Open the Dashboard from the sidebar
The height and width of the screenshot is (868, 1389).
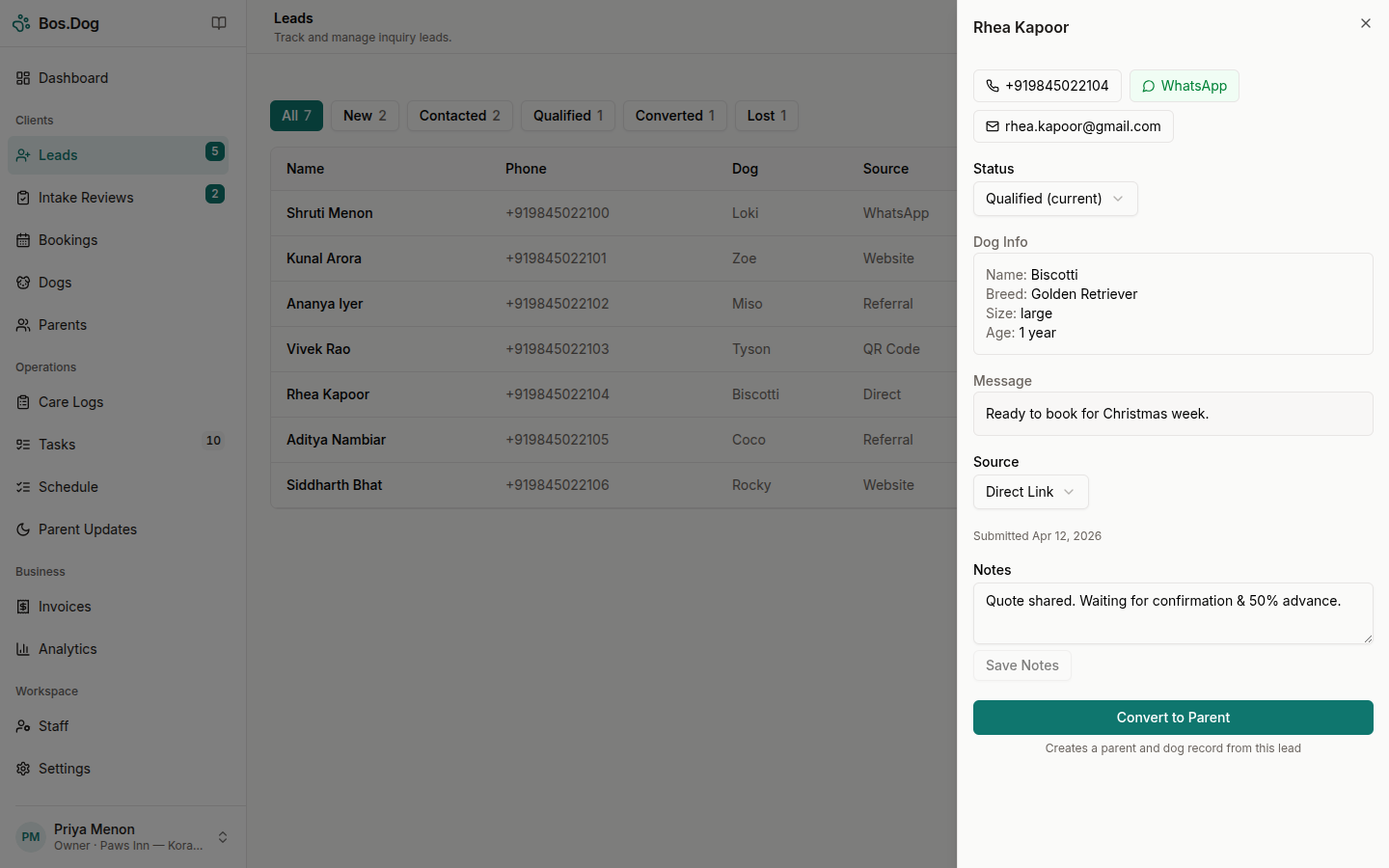(74, 78)
